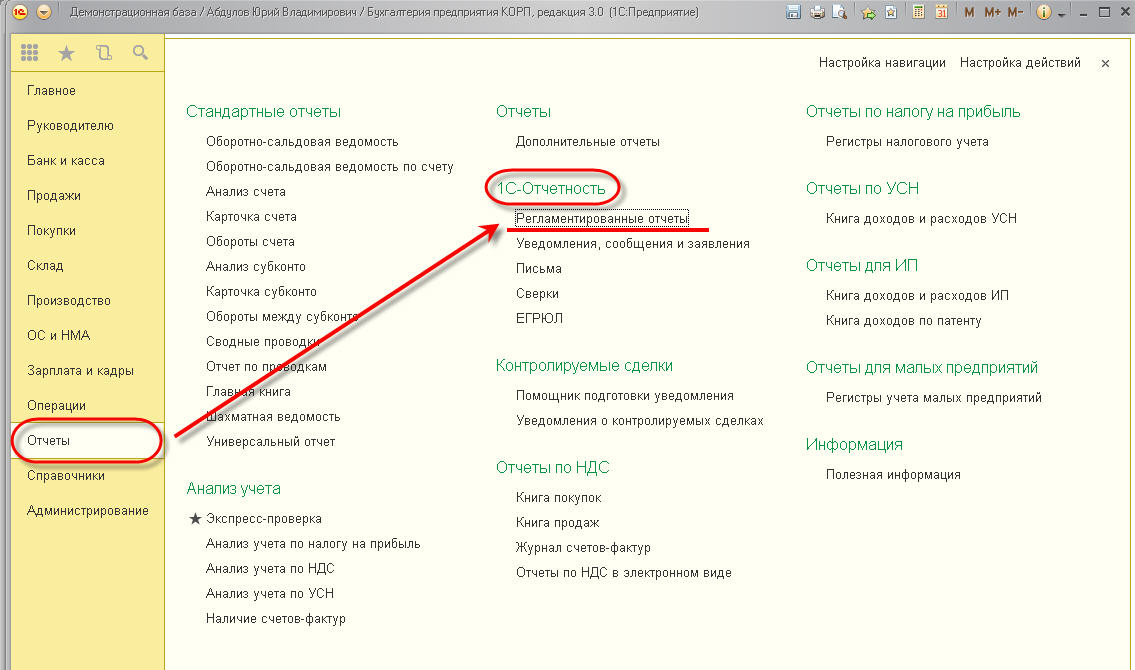
Task: Open Книга покупок
Action: (559, 498)
